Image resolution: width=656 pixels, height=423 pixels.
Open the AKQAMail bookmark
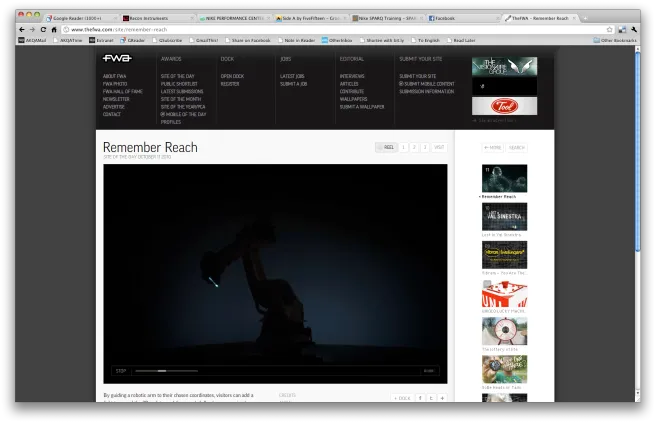click(32, 41)
